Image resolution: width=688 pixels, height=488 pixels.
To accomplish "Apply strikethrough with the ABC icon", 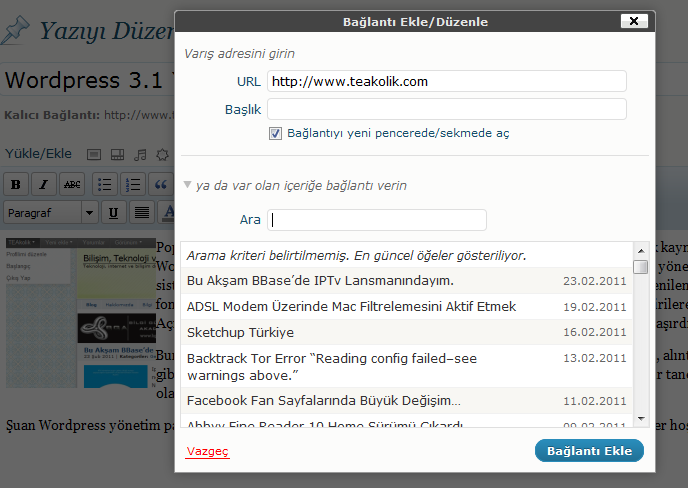I will pos(72,184).
